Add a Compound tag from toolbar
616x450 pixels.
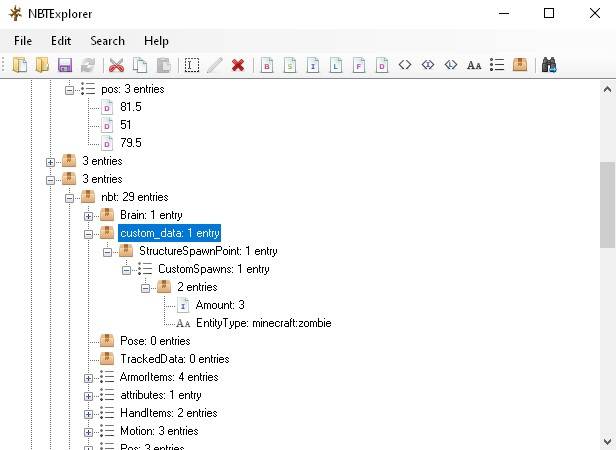(x=520, y=64)
